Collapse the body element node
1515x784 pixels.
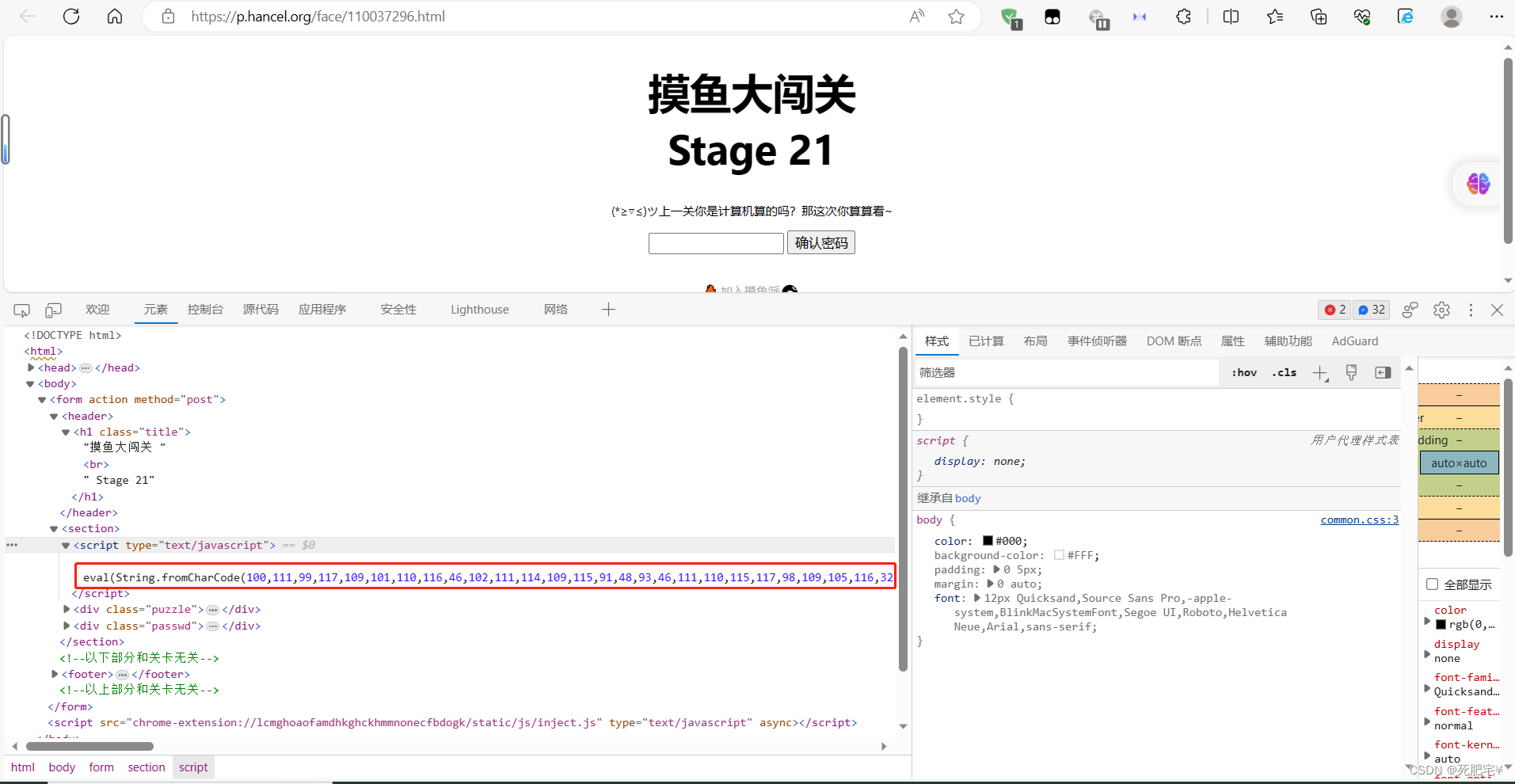[30, 384]
